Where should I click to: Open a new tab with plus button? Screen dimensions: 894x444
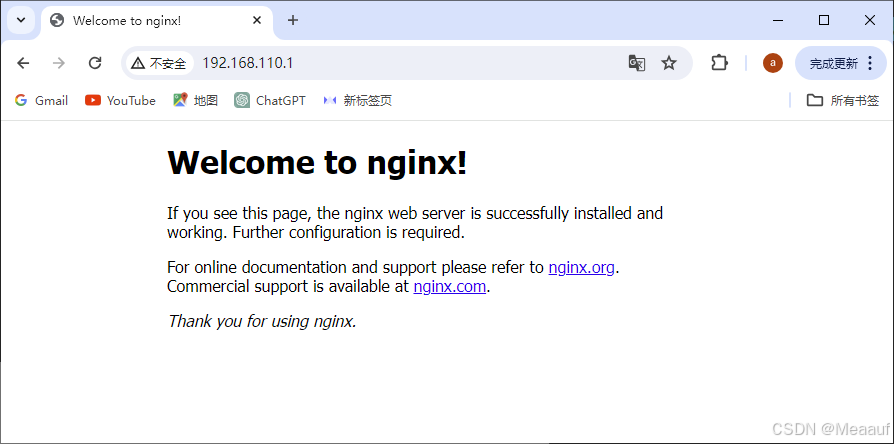293,20
